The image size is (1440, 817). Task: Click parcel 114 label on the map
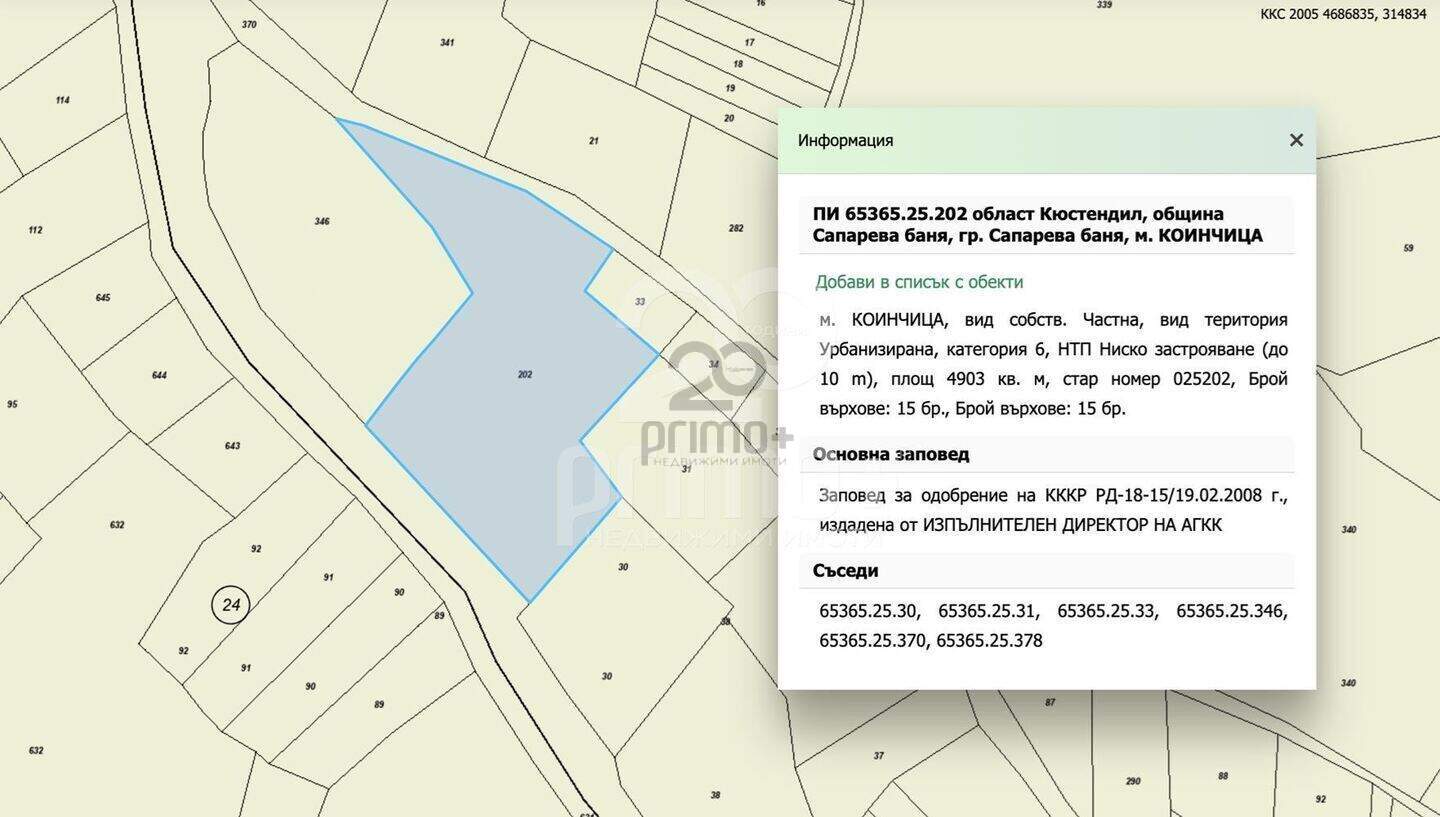[x=63, y=100]
